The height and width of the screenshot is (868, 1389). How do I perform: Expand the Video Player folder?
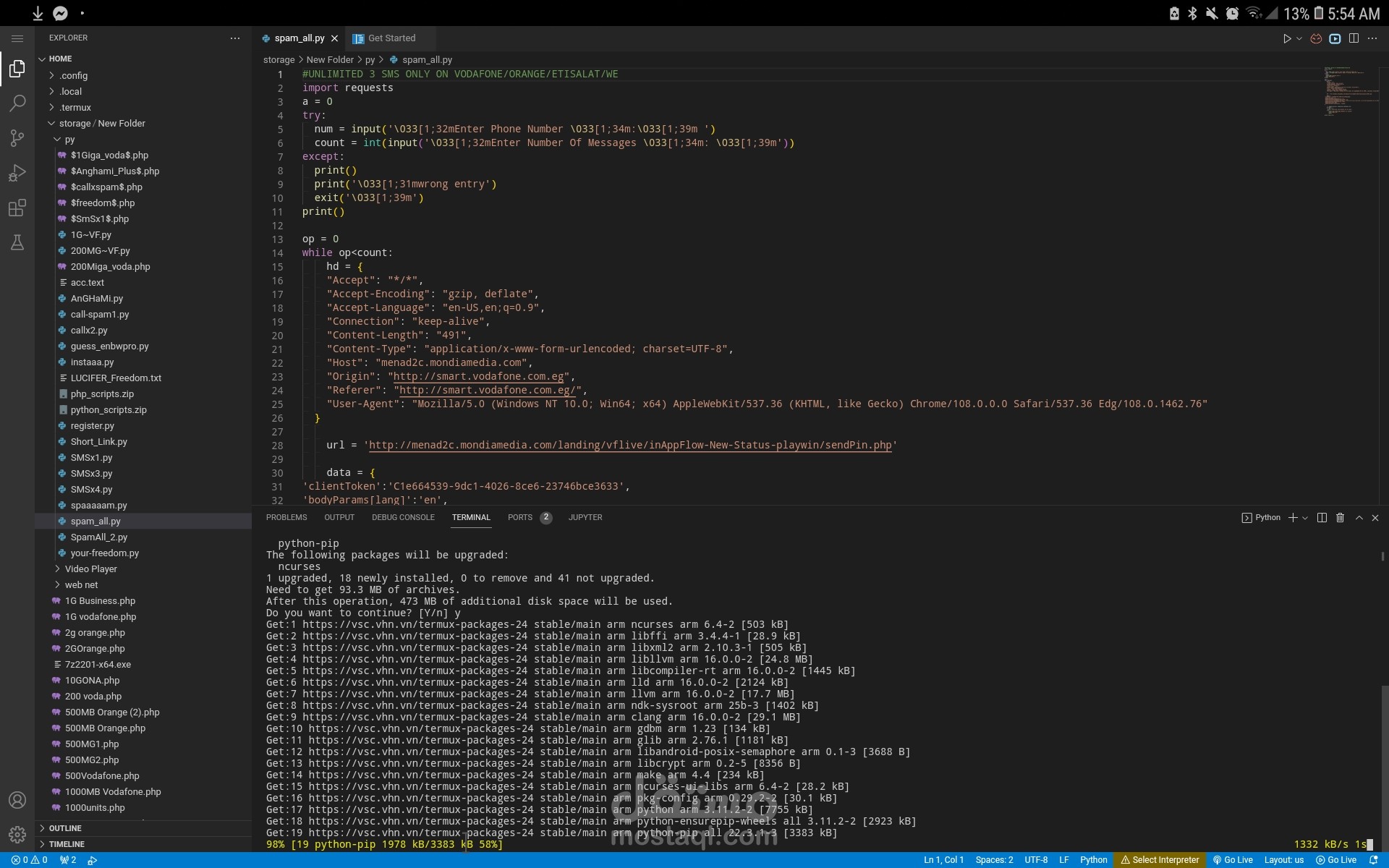[x=90, y=569]
